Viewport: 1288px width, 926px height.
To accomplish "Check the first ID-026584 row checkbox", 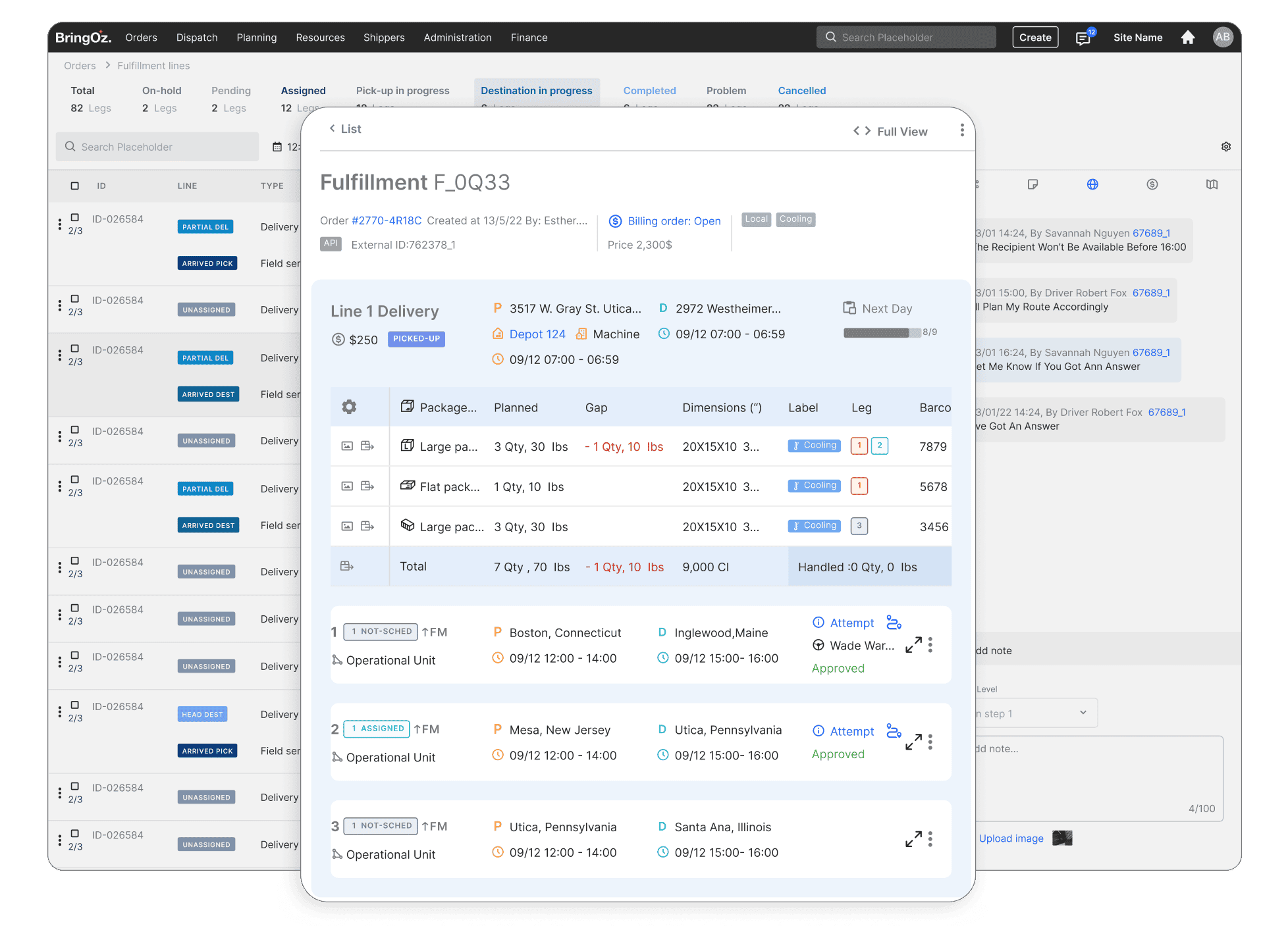I will [75, 217].
